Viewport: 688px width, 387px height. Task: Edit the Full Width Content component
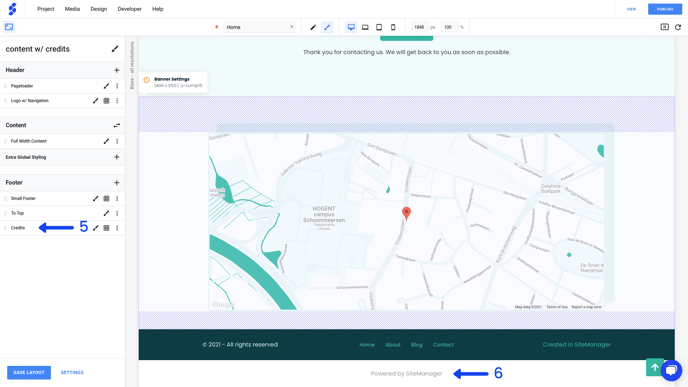click(106, 141)
